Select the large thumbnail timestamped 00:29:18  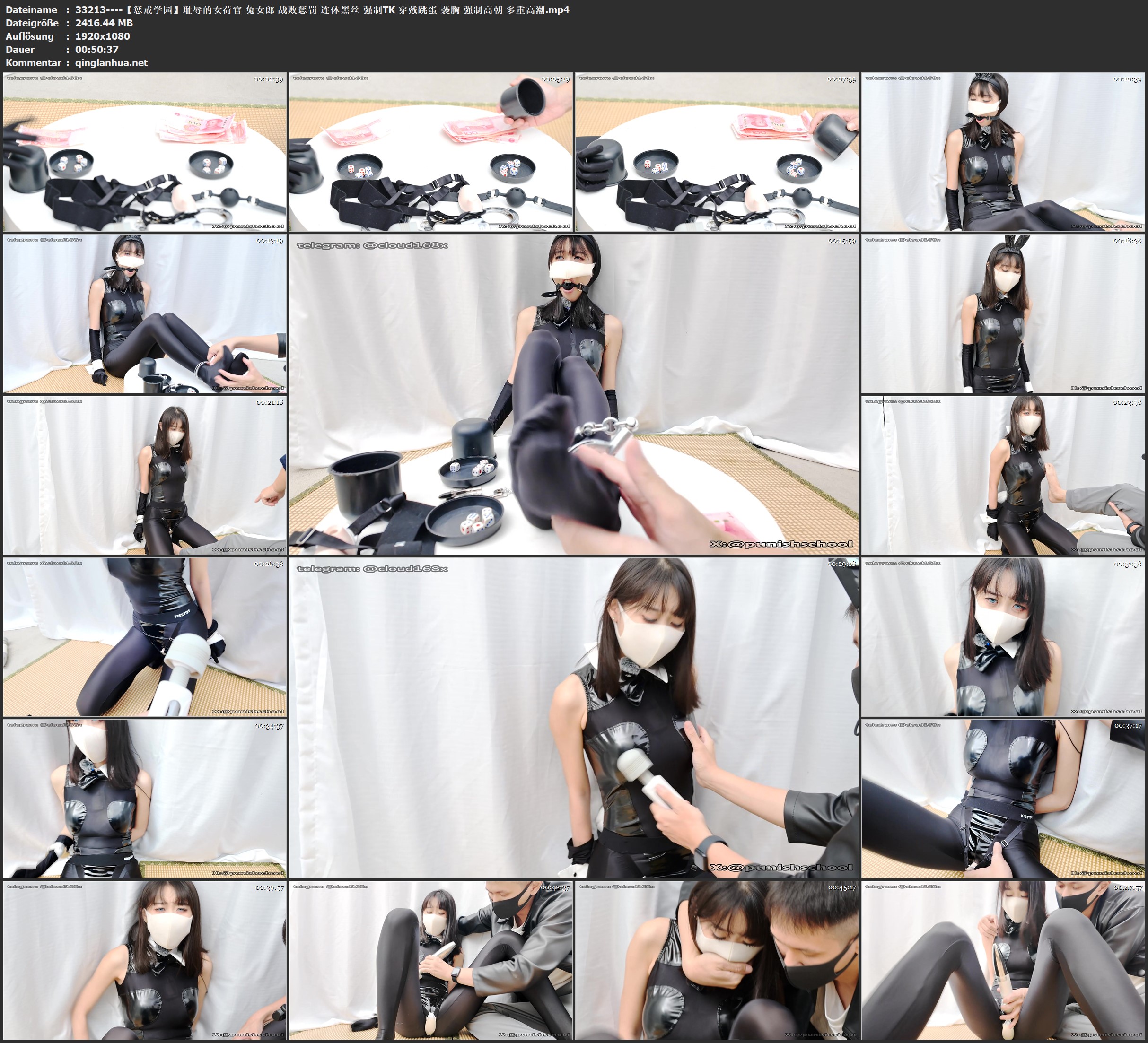point(574,717)
